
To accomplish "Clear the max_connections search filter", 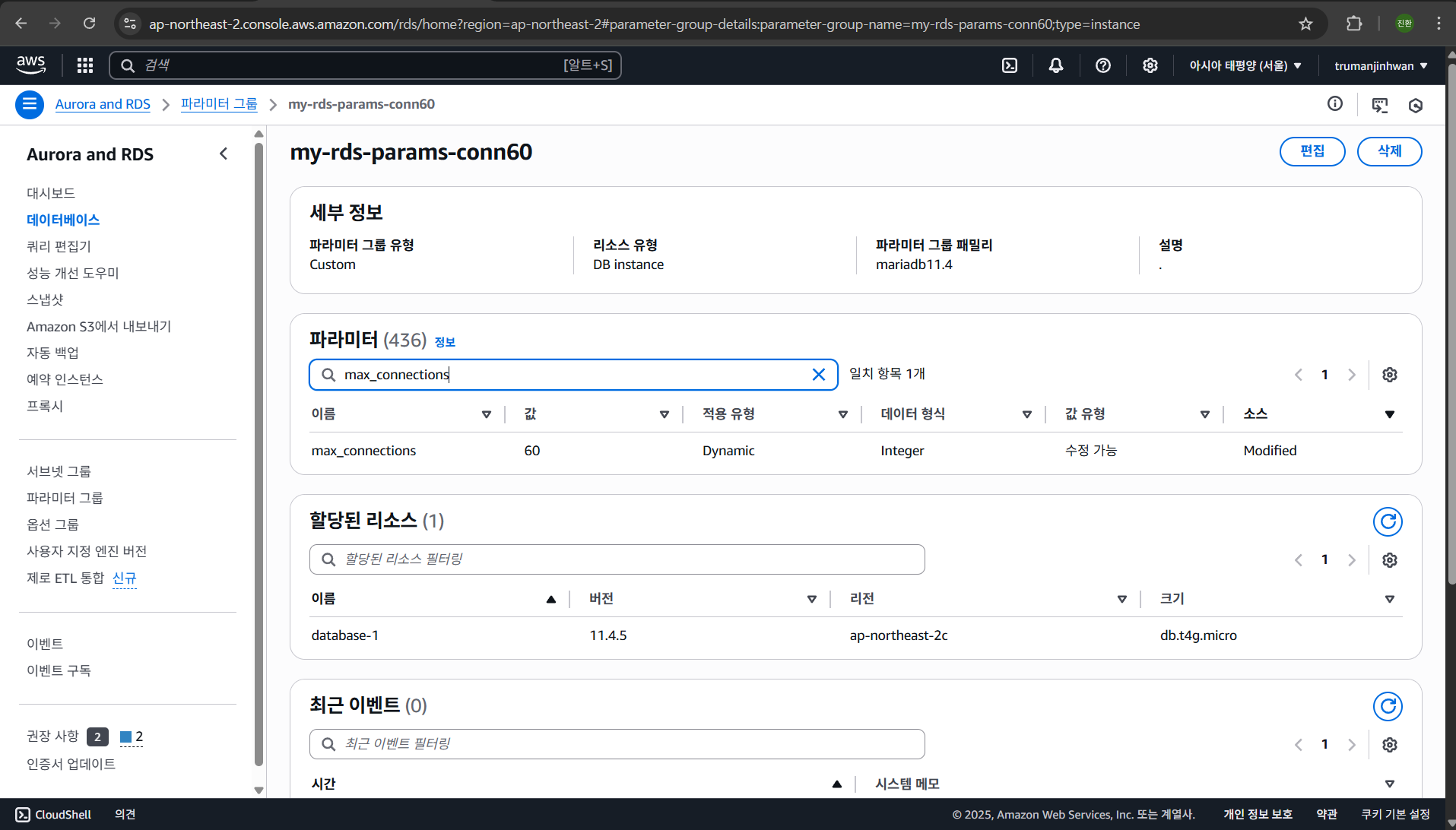I will [x=818, y=375].
